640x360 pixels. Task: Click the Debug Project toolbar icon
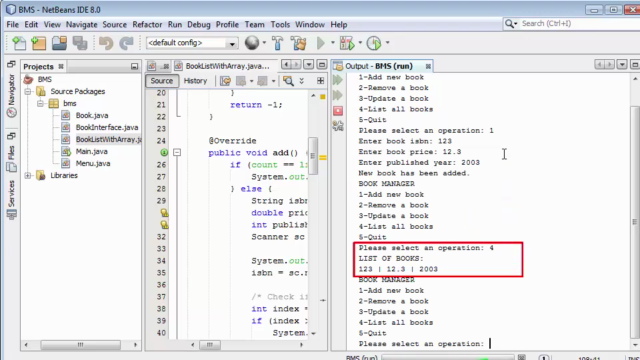pos(347,43)
